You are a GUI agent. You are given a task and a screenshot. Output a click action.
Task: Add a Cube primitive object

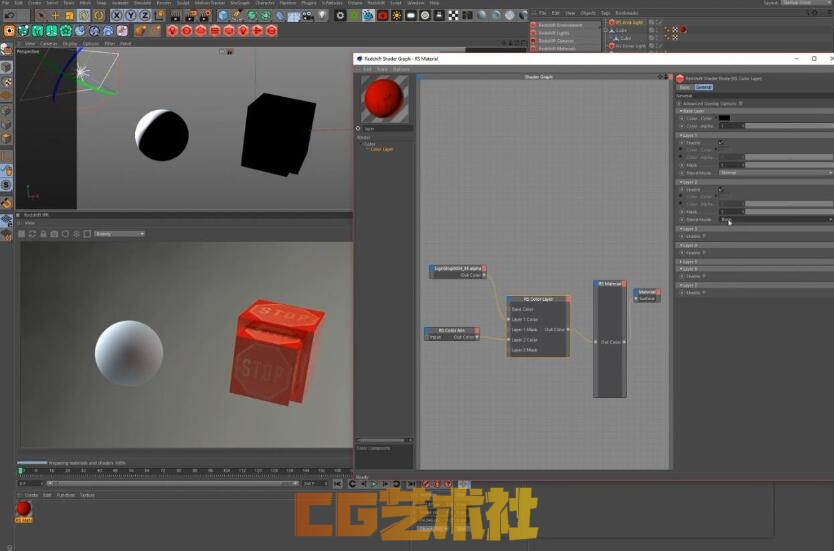tap(223, 15)
